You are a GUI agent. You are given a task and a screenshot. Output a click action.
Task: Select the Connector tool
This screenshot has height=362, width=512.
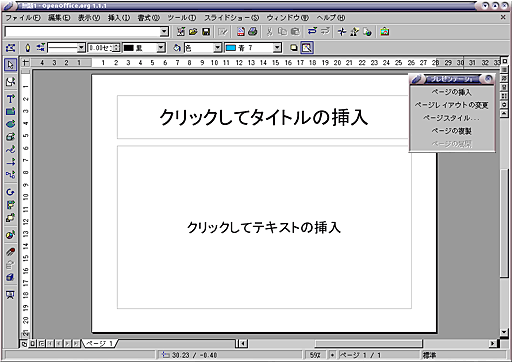point(10,174)
